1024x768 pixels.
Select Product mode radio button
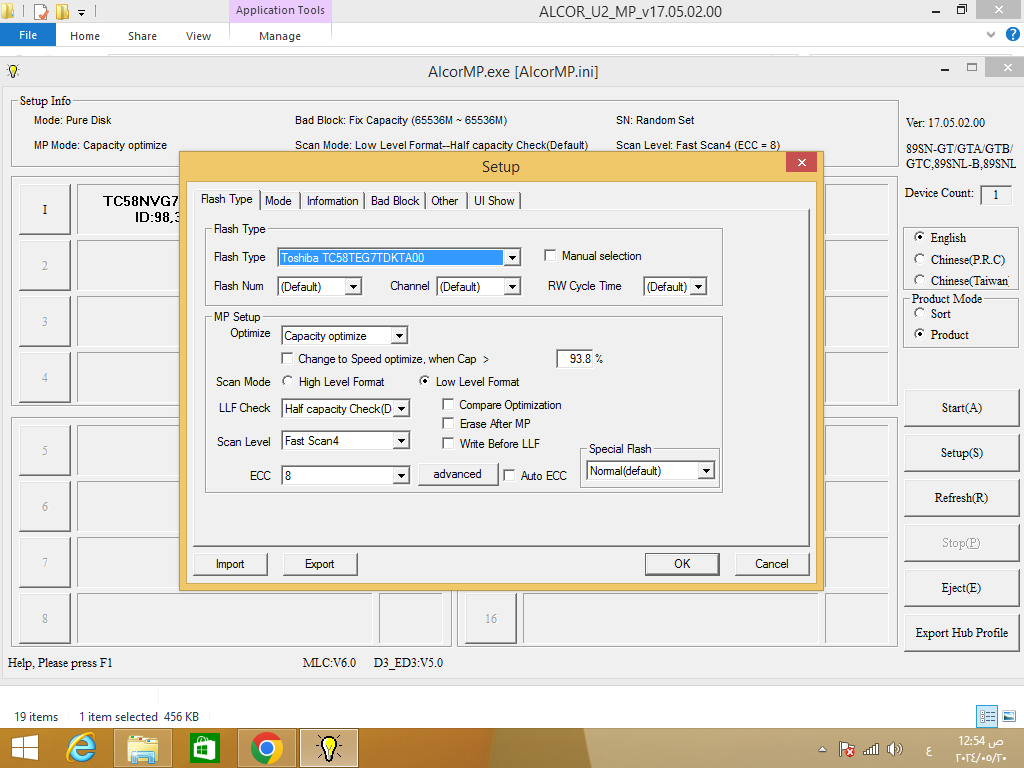[920, 334]
